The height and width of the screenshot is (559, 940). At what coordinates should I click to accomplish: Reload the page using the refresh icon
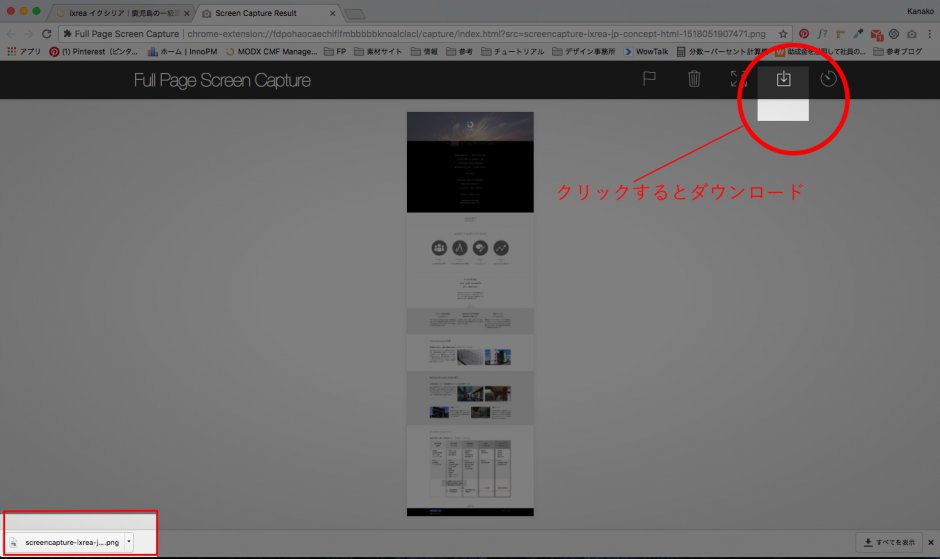pos(46,33)
